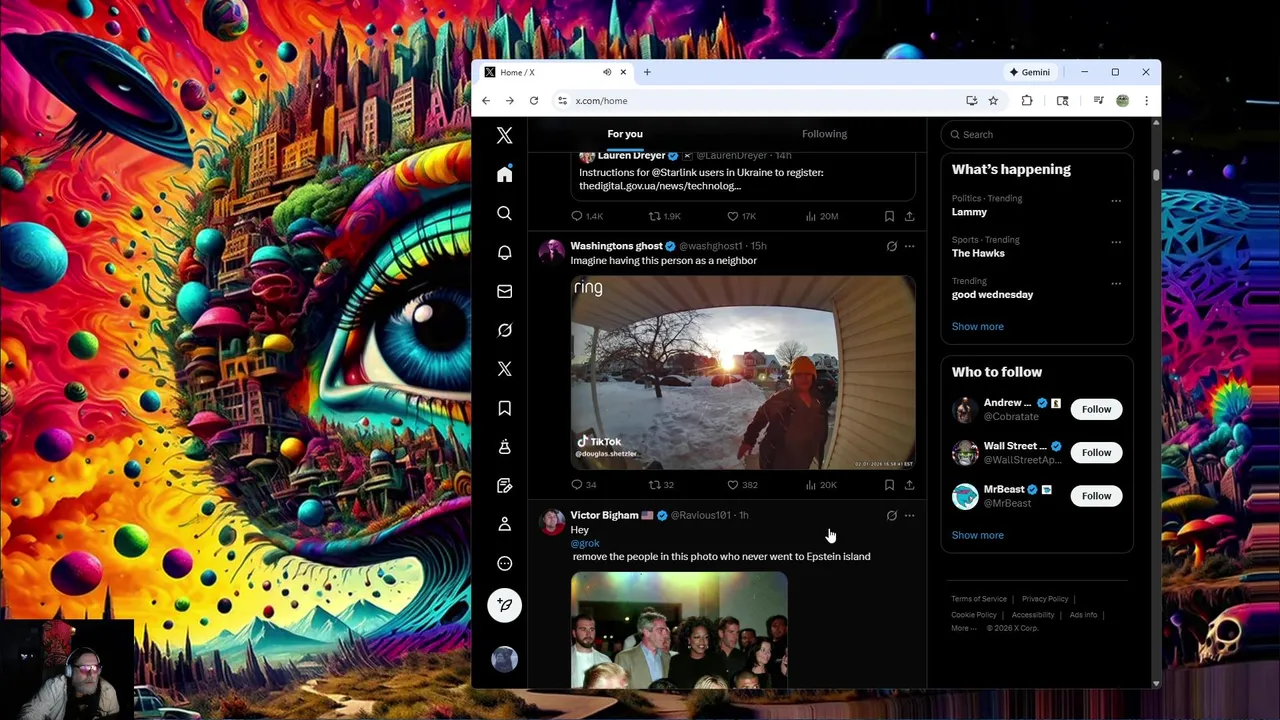The image size is (1280, 720).
Task: Open the Profile person icon
Action: tap(504, 524)
